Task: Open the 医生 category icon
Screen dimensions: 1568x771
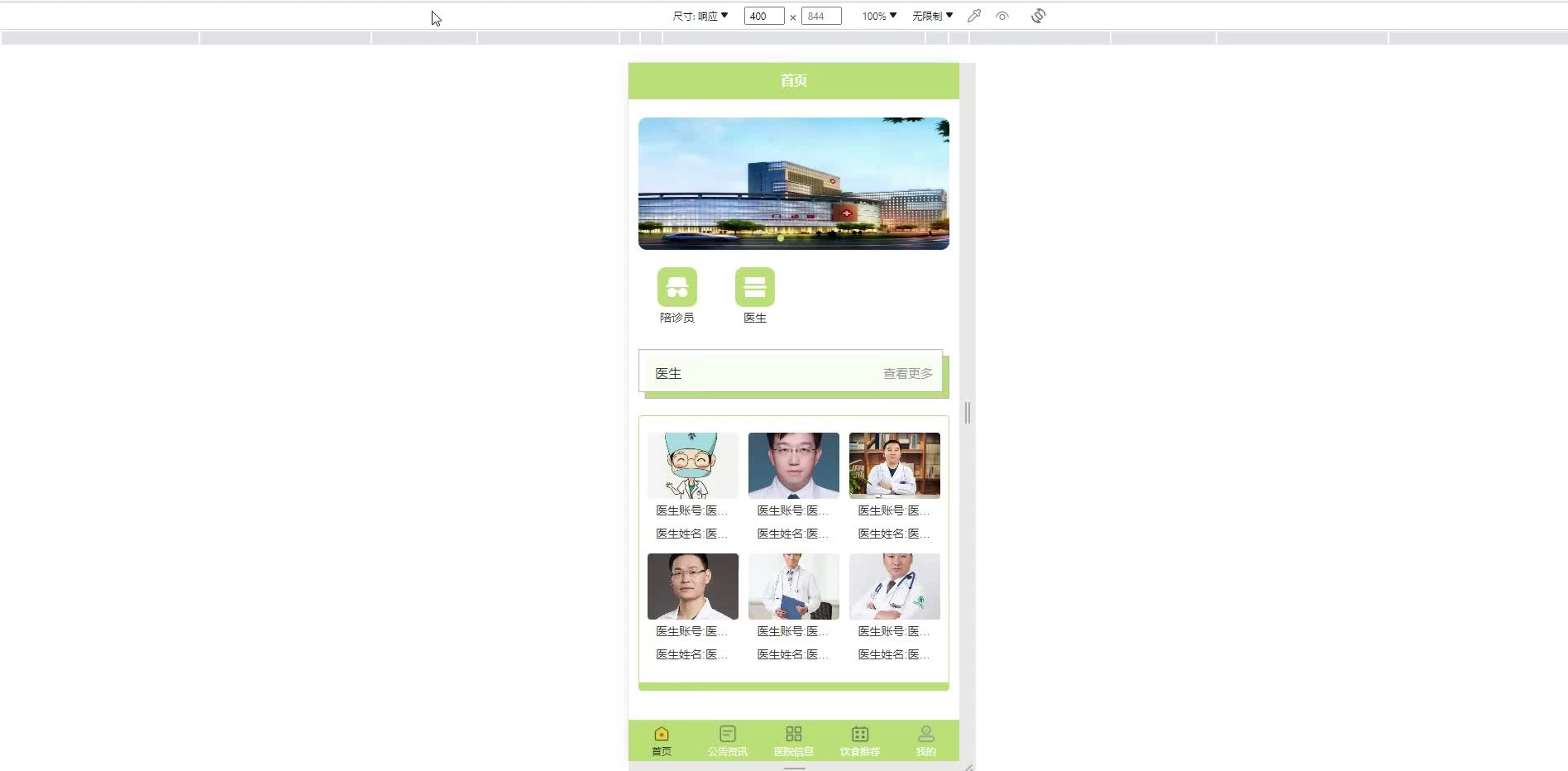Action: (x=754, y=287)
